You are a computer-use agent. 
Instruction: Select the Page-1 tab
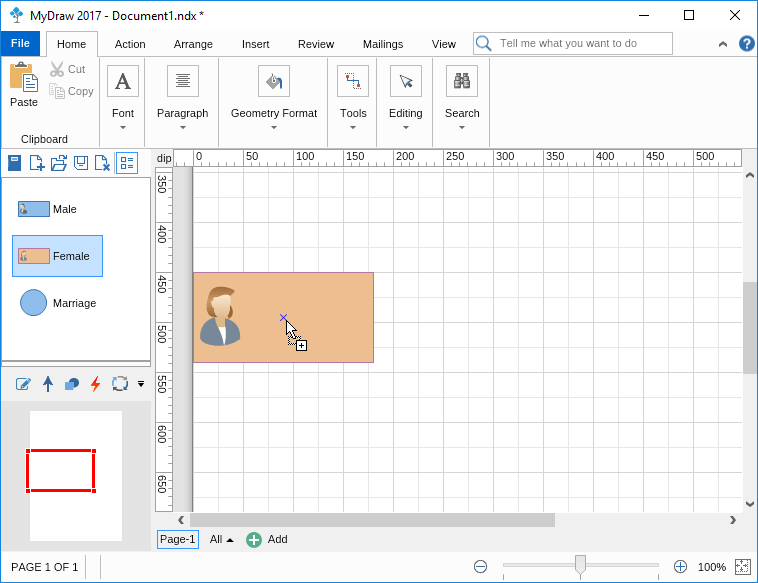[178, 539]
